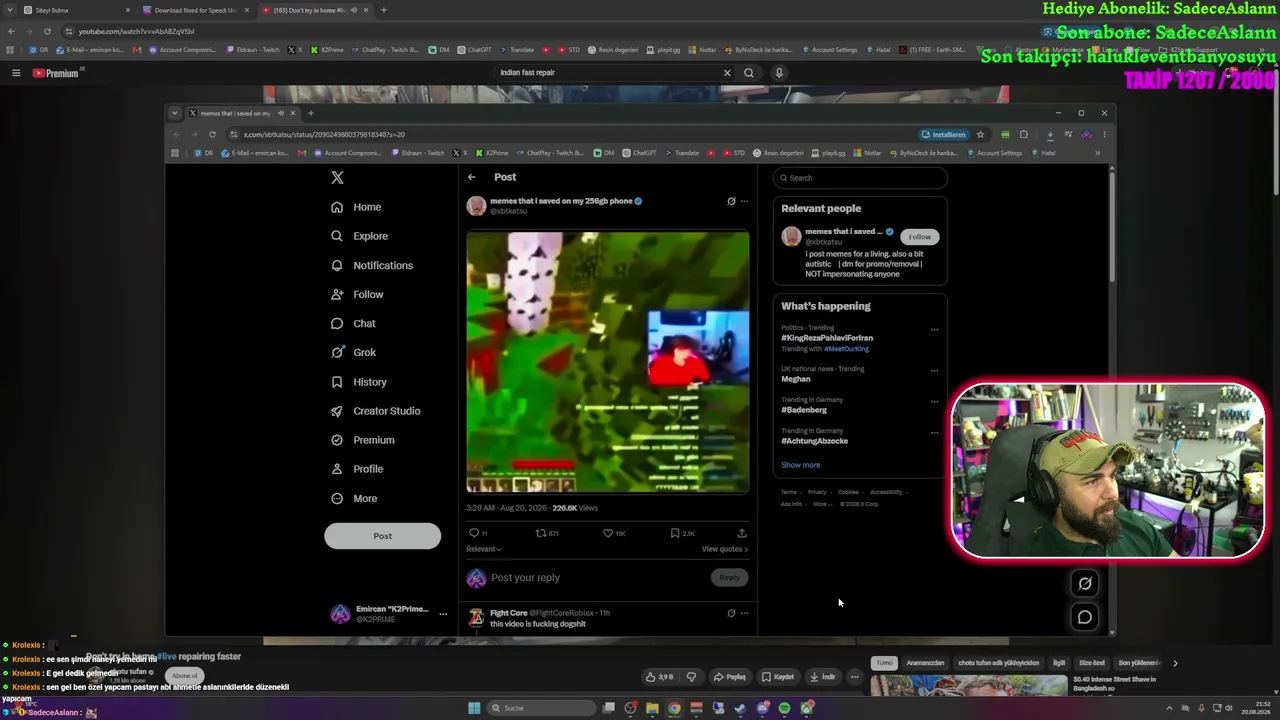The width and height of the screenshot is (1280, 720).
Task: Click the large Post button in sidebar
Action: pyautogui.click(x=382, y=536)
